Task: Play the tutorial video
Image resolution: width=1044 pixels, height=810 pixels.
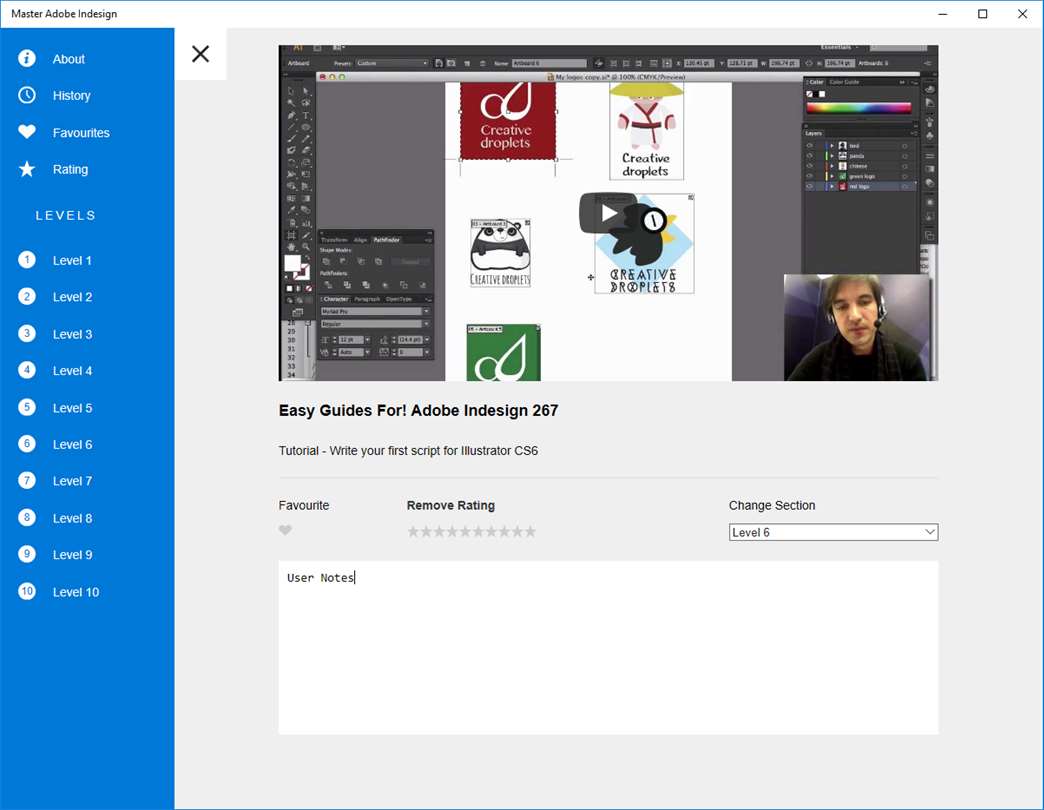Action: tap(608, 213)
